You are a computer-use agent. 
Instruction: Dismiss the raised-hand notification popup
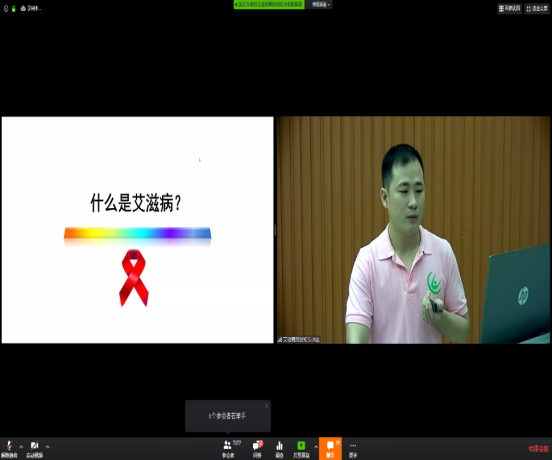[x=266, y=405]
